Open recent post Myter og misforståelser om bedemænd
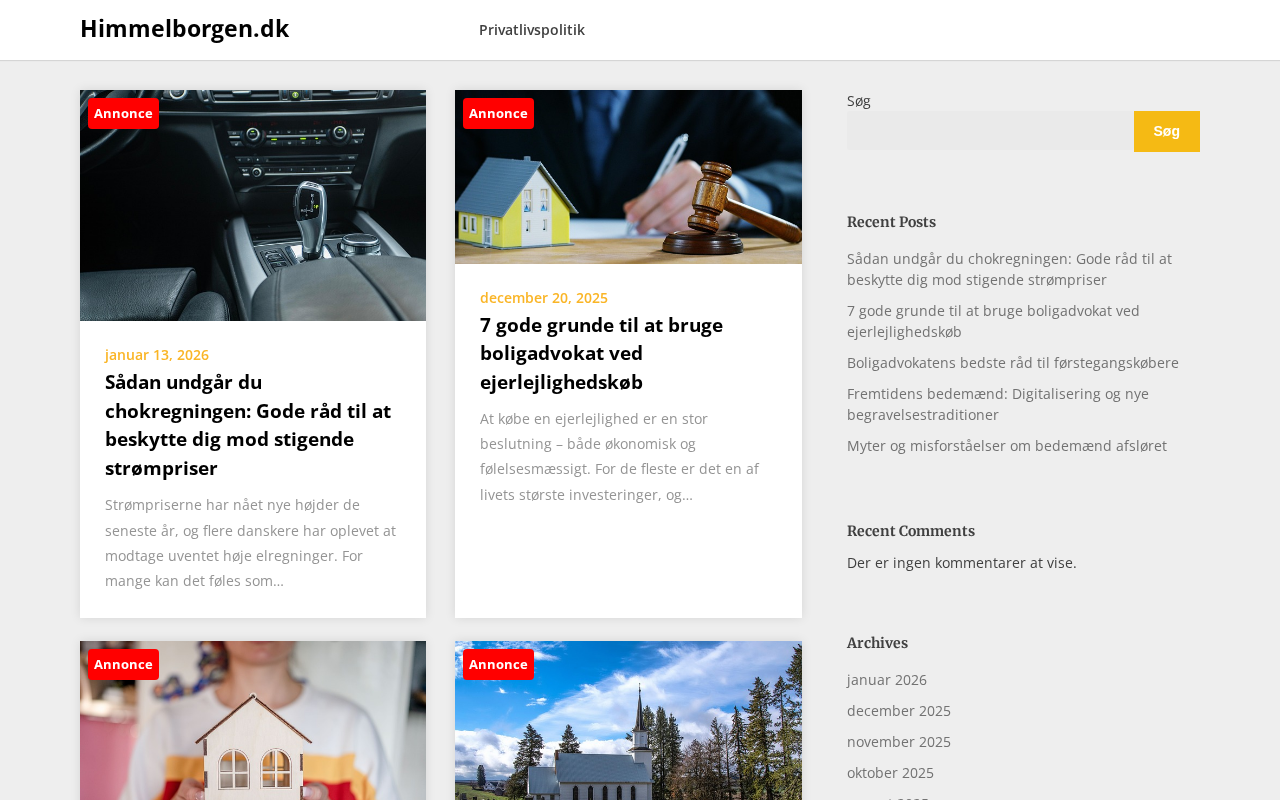 coord(1007,446)
